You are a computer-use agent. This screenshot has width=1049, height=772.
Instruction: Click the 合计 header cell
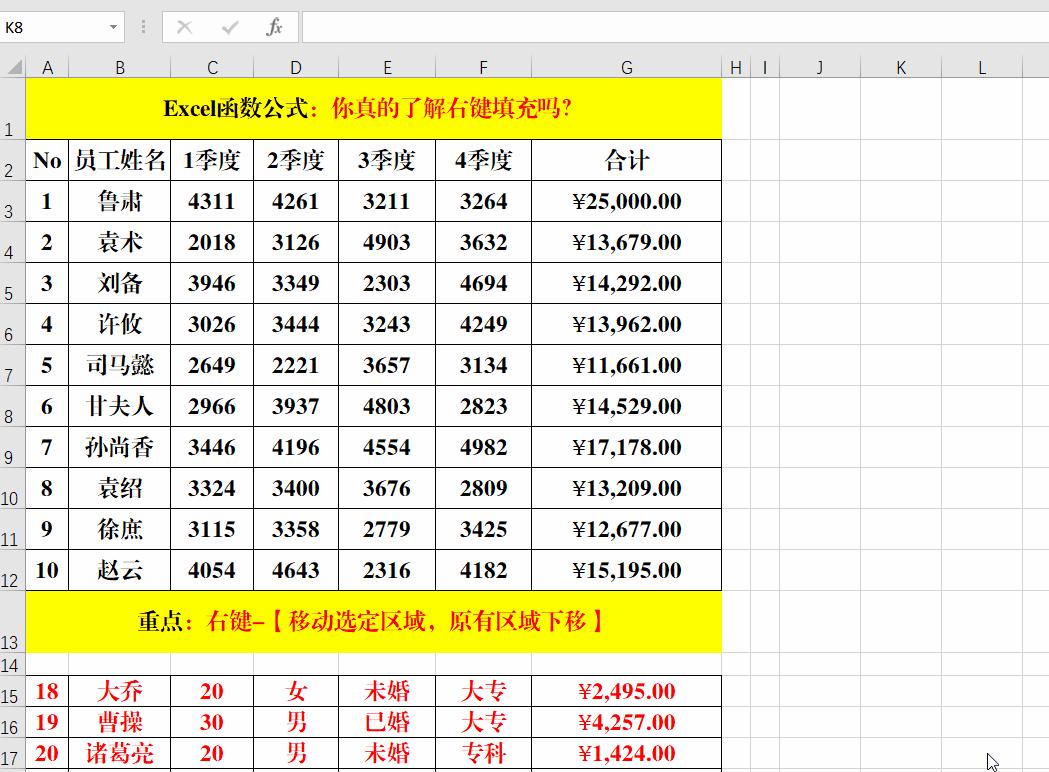tap(627, 160)
